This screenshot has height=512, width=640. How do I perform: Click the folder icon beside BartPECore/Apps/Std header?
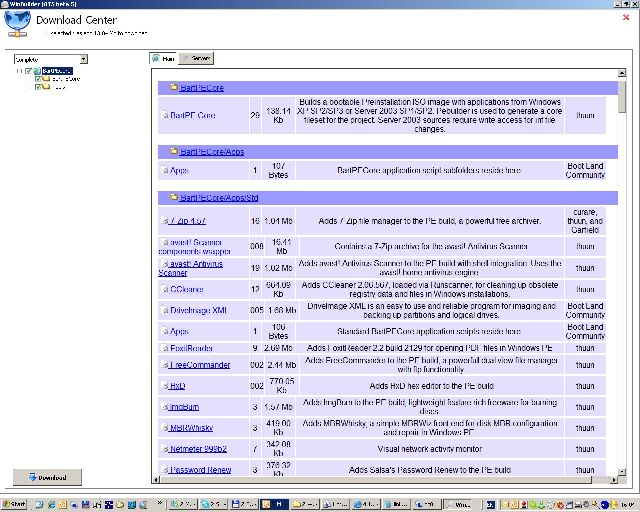(174, 197)
